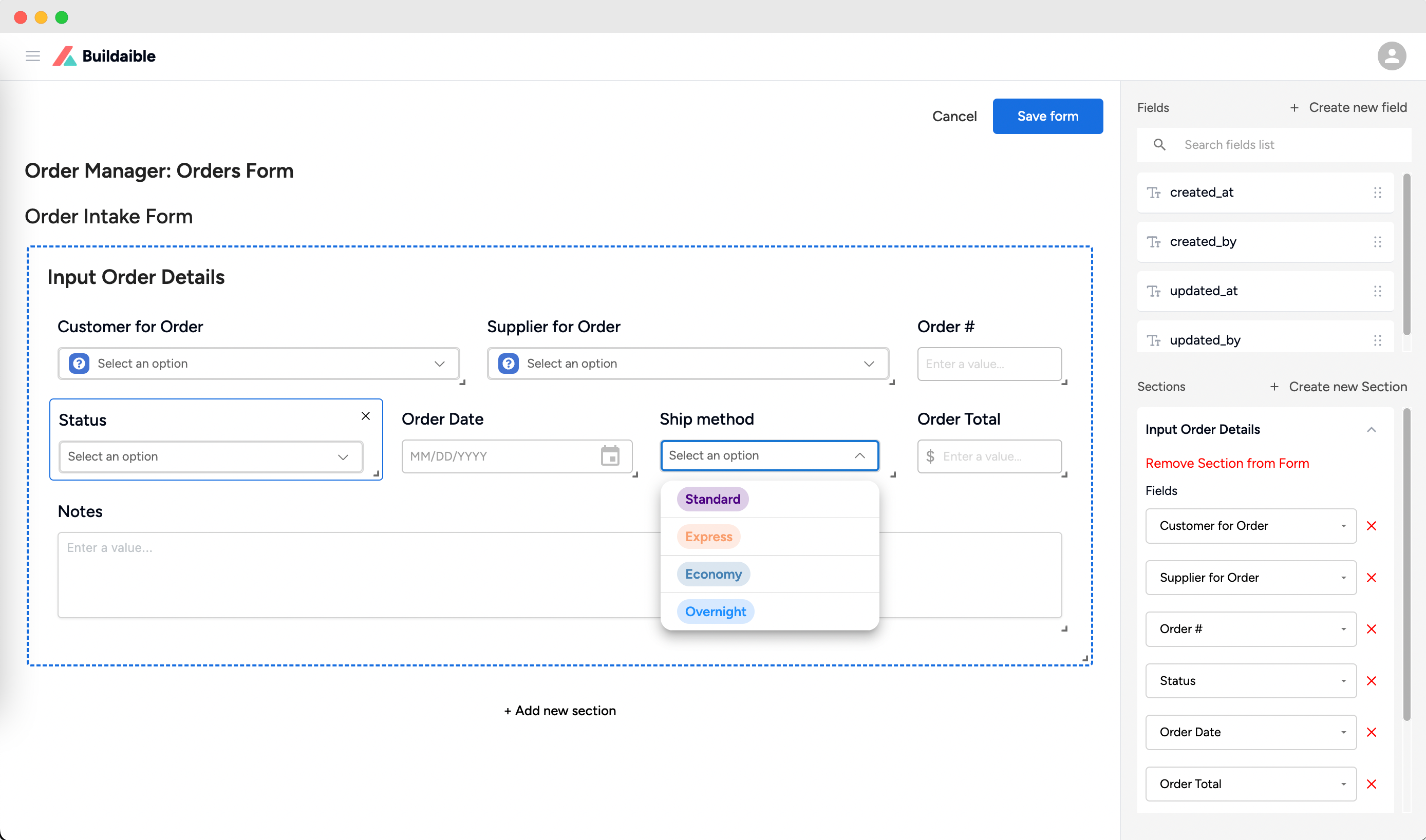1426x840 pixels.
Task: Grab the drag handle for updated_by
Action: (1377, 340)
